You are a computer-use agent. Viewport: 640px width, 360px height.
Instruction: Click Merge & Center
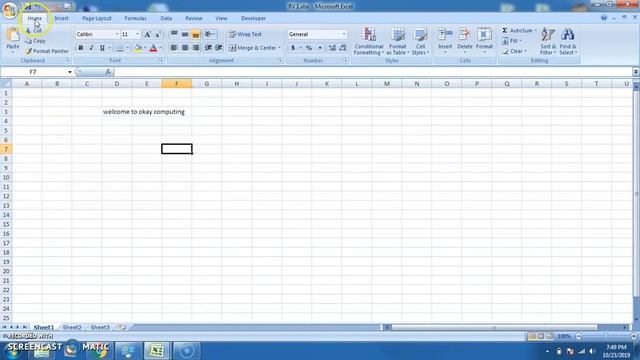pyautogui.click(x=253, y=48)
